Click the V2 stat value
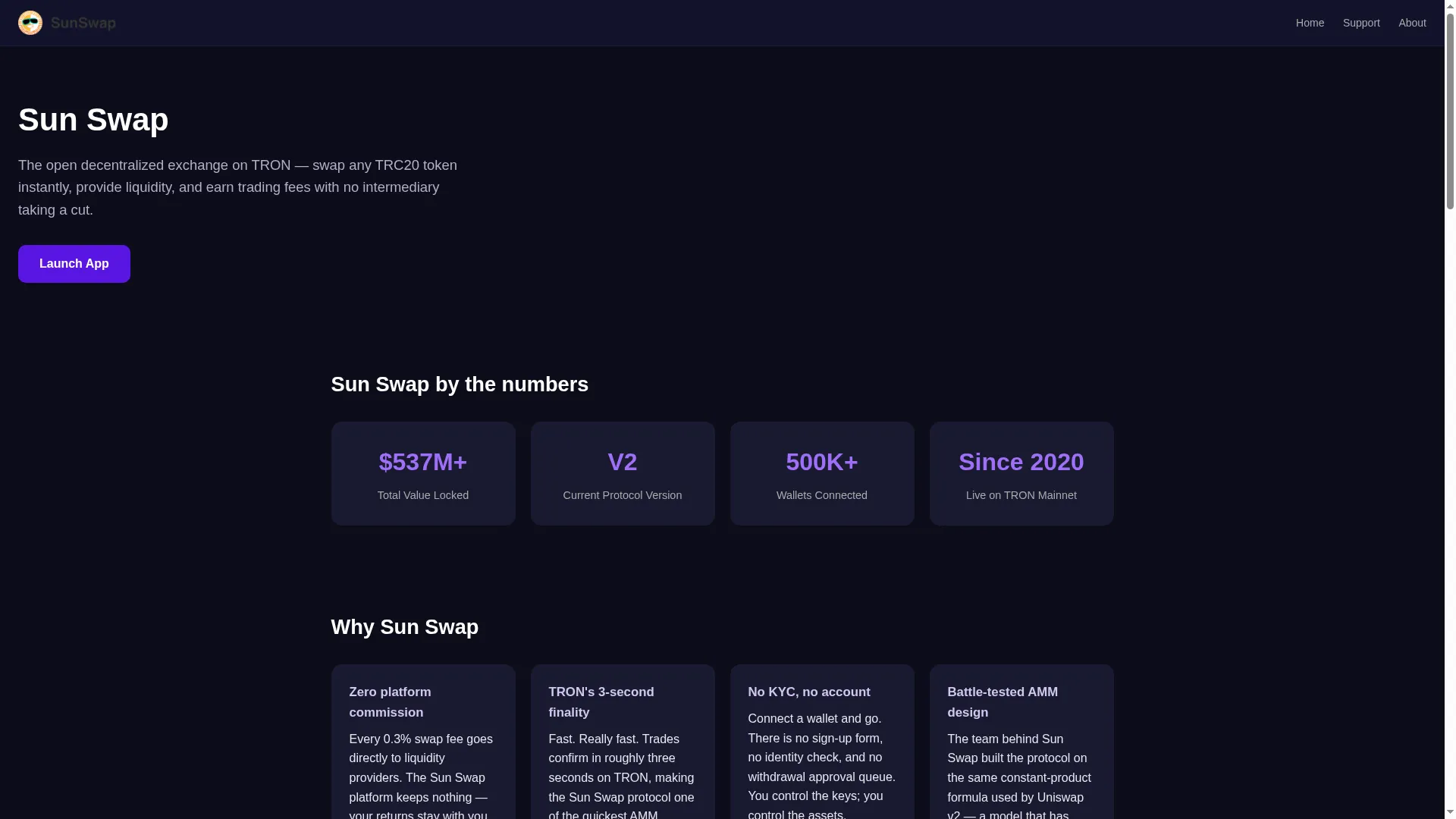Screen dimensions: 1456x819 tap(623, 462)
